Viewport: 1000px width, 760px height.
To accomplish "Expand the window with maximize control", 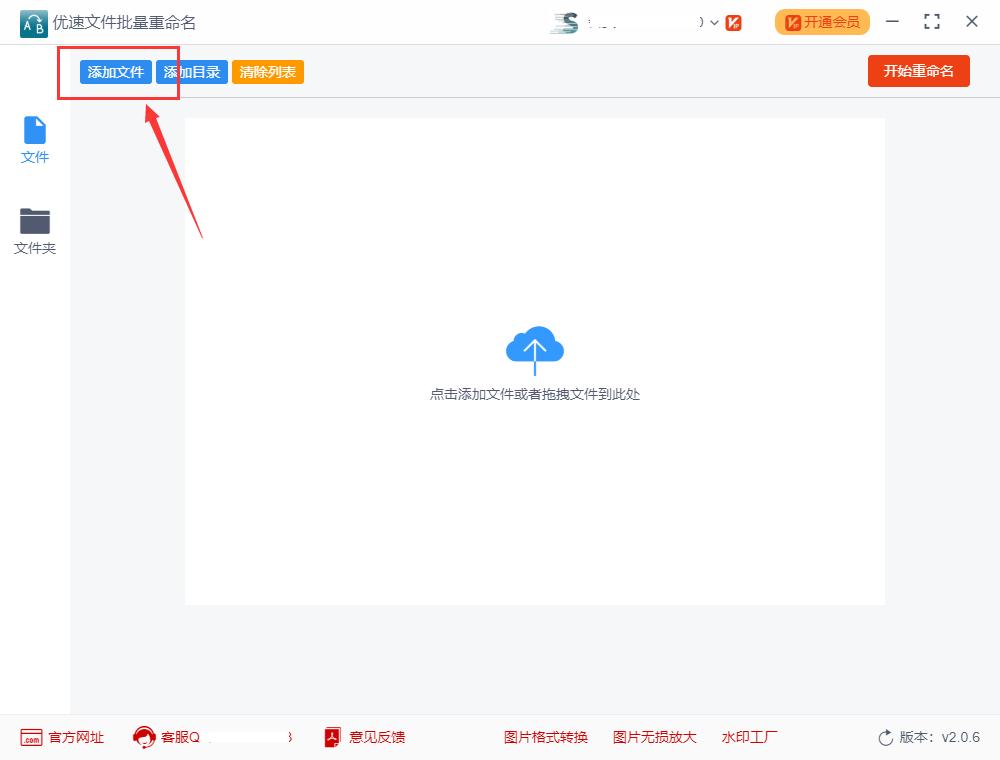I will tap(932, 21).
